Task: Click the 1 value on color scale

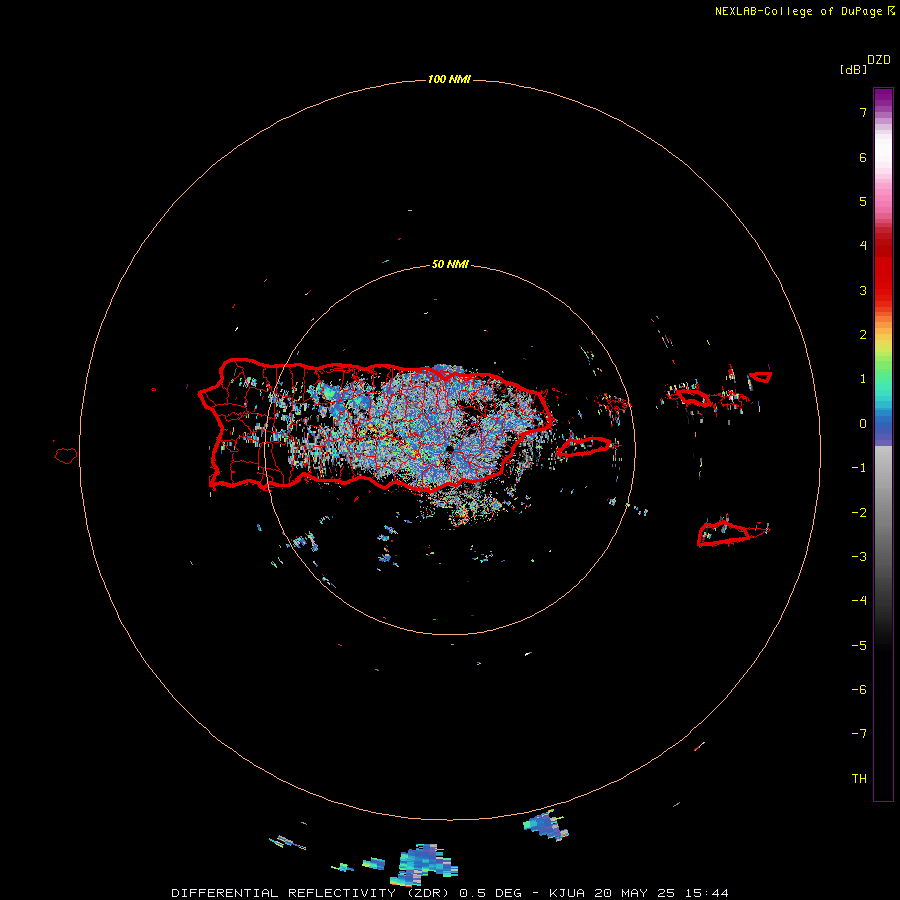Action: (x=863, y=379)
